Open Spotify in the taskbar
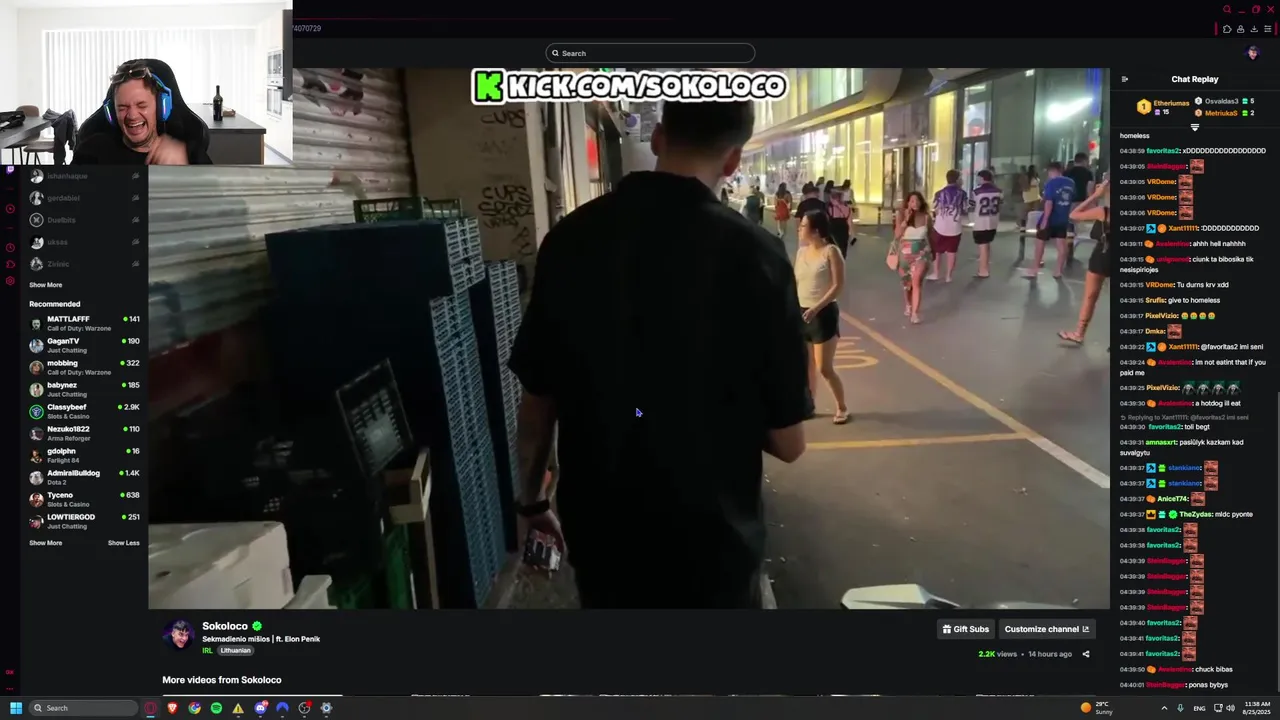The width and height of the screenshot is (1280, 720). 216,708
